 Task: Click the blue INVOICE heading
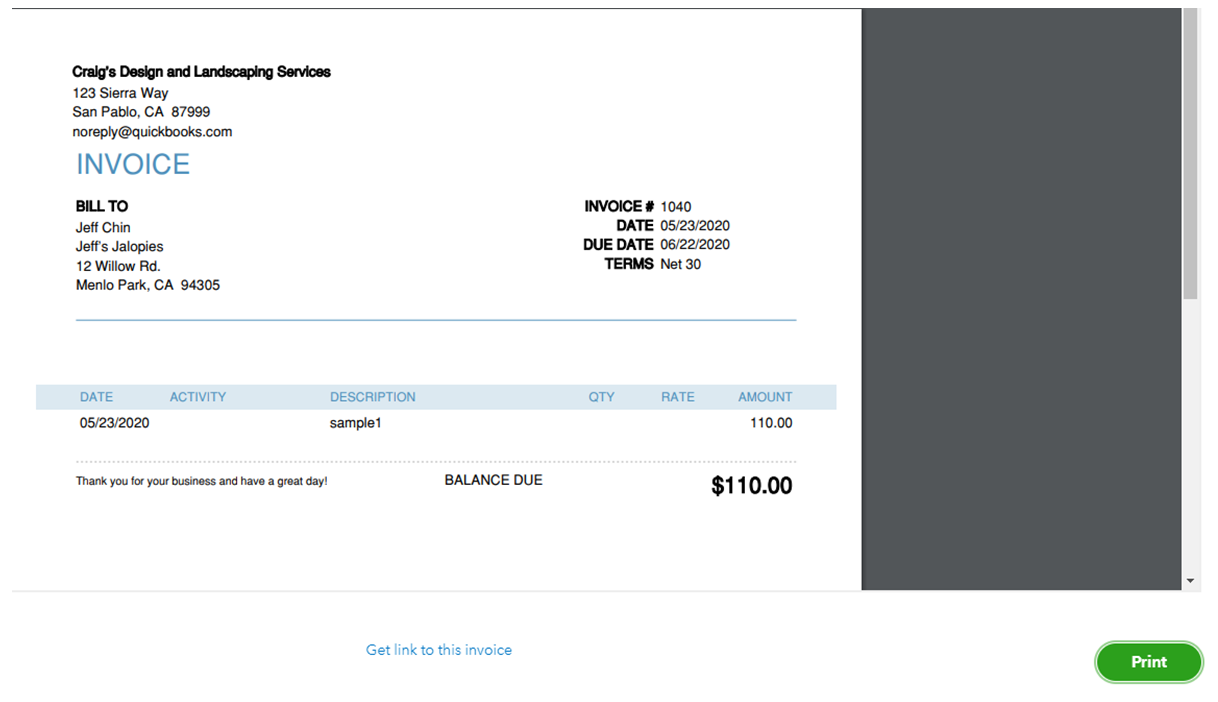click(133, 165)
